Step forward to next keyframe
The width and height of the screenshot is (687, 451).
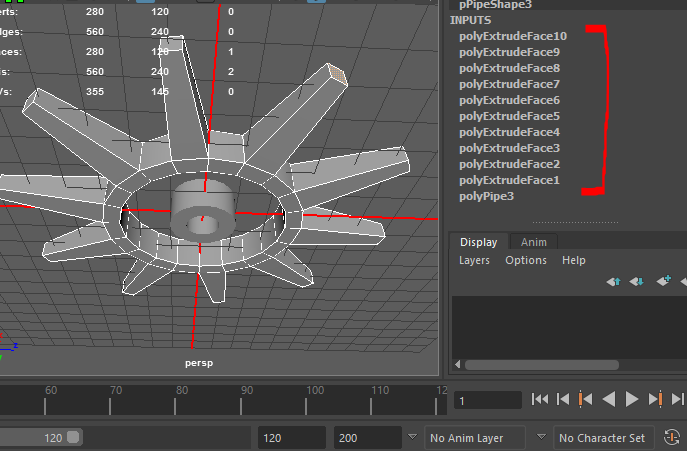655,400
